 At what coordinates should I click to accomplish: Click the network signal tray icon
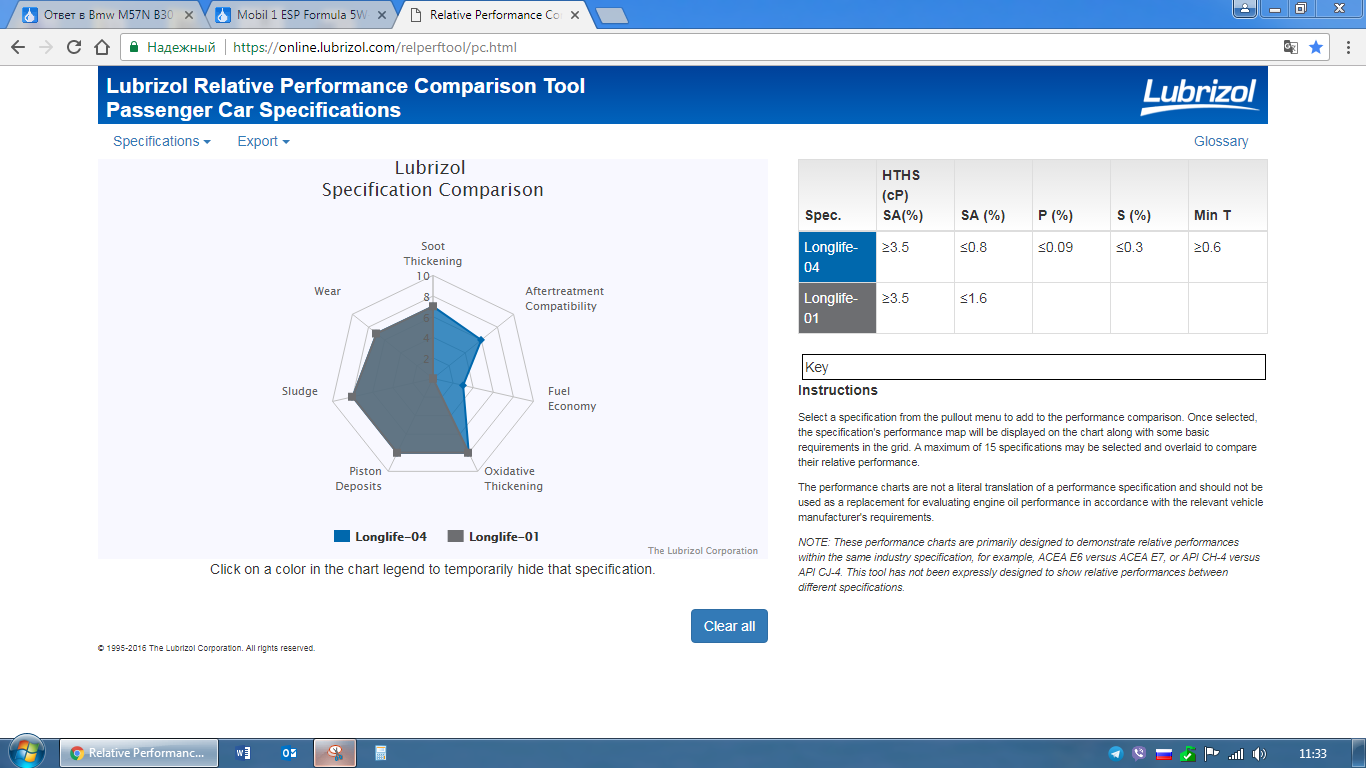pyautogui.click(x=1236, y=753)
